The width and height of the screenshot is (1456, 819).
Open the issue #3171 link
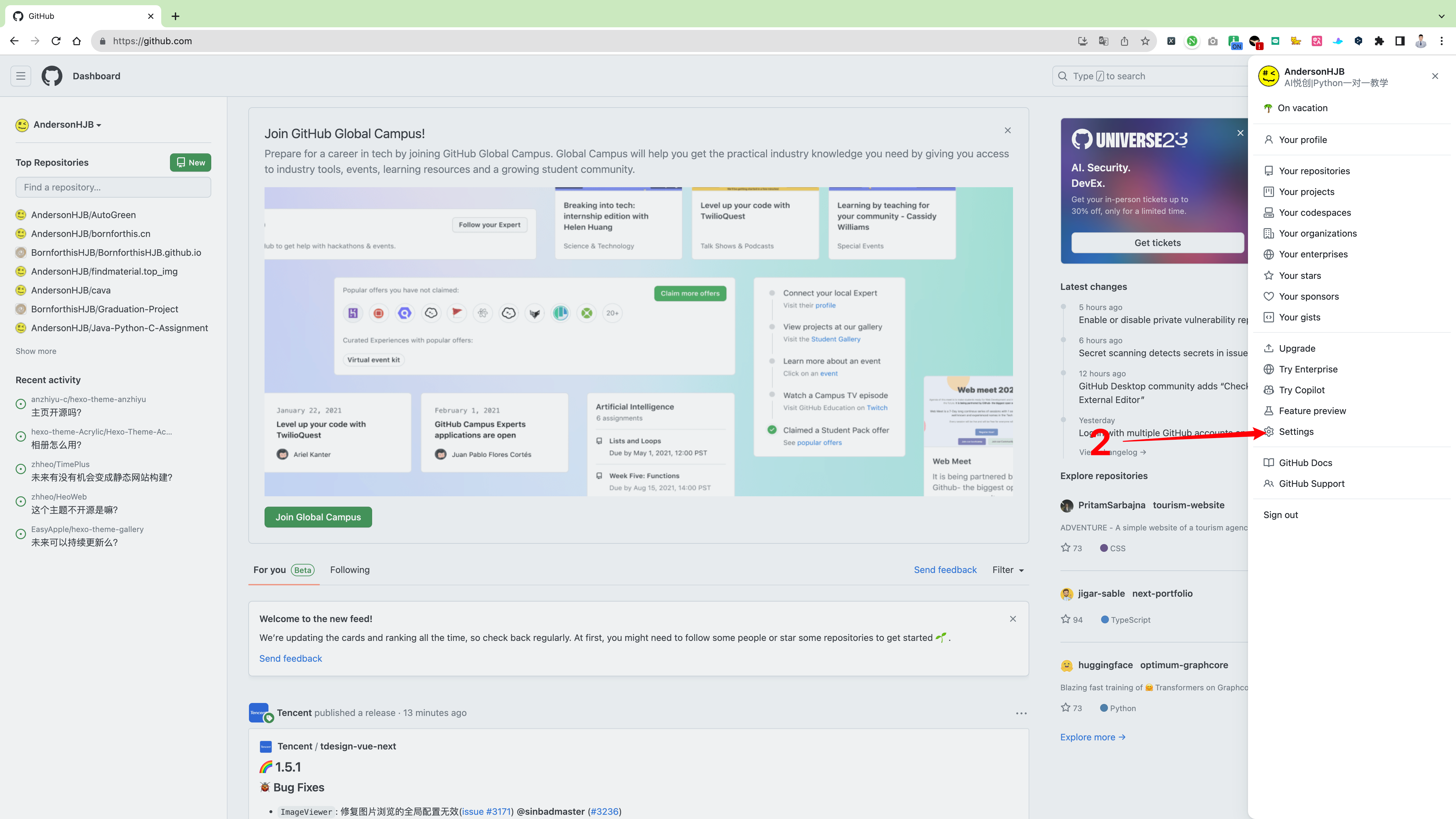486,812
